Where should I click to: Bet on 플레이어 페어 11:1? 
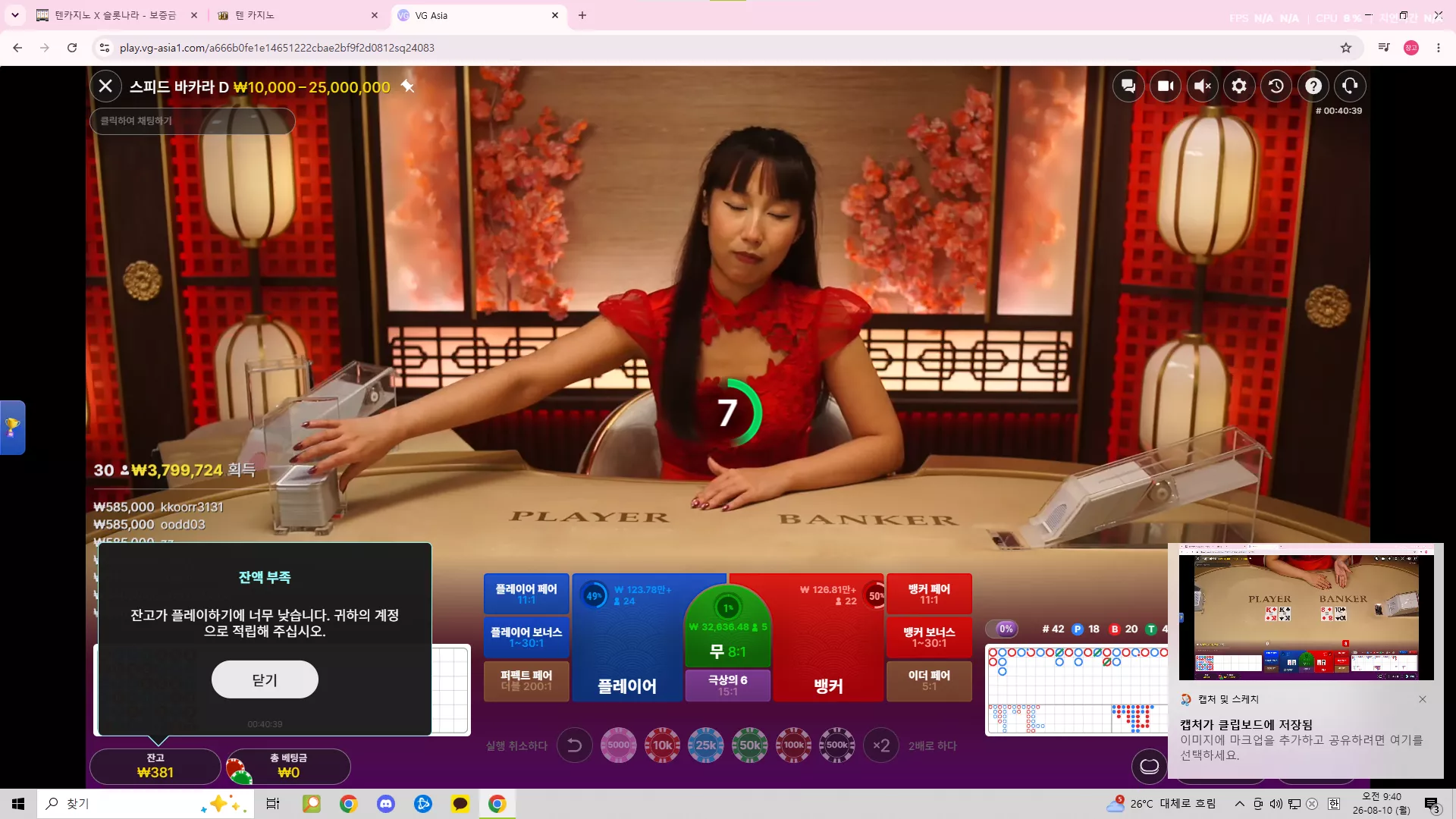click(526, 594)
